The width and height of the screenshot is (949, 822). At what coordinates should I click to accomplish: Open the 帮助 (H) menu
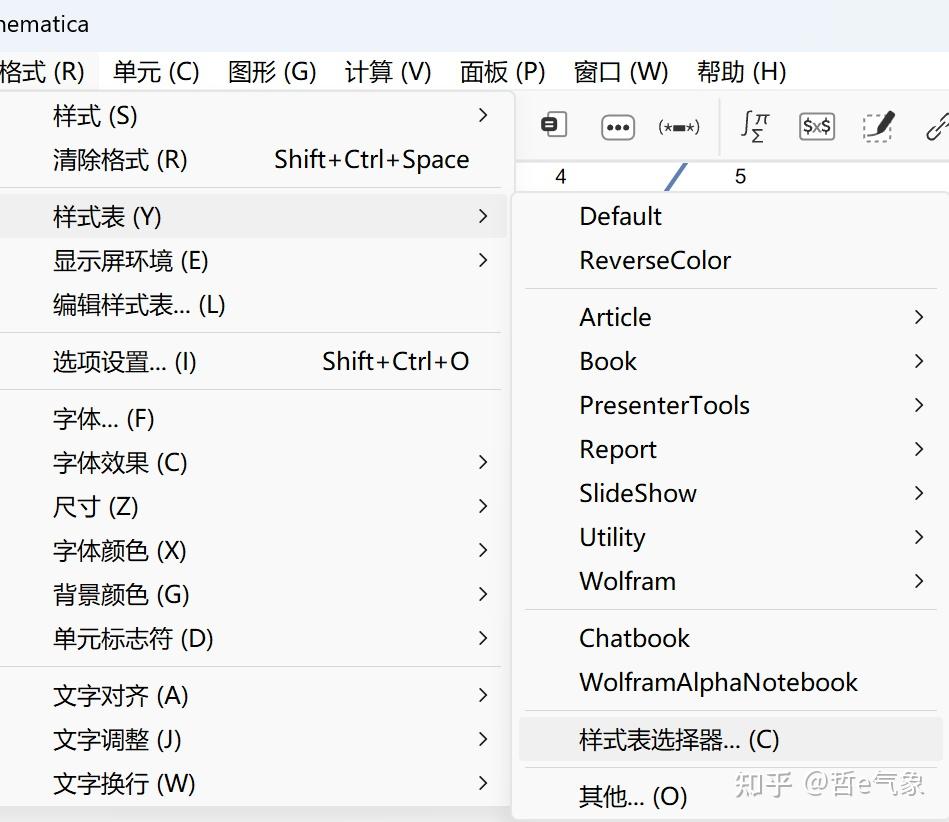point(741,72)
